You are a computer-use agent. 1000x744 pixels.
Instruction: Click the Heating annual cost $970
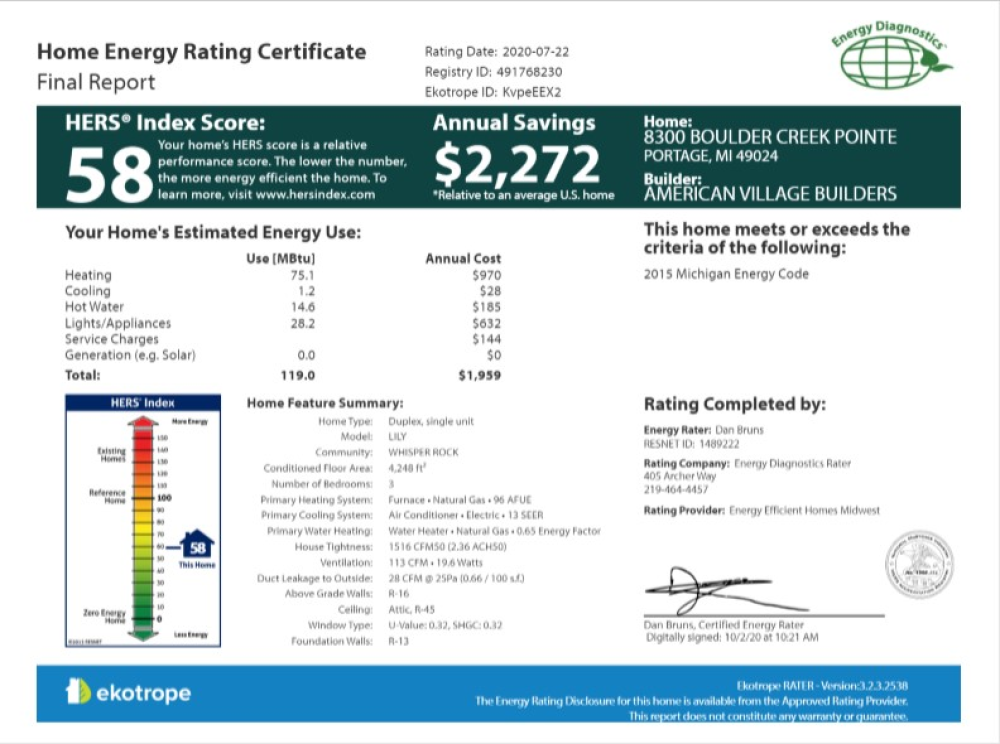[487, 275]
